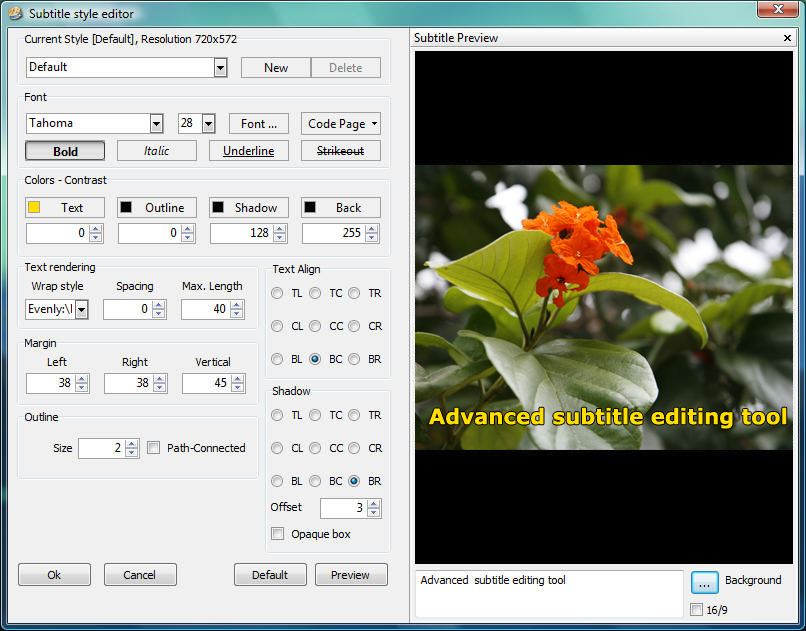
Task: Select Shadow CL radio button
Action: pyautogui.click(x=277, y=448)
